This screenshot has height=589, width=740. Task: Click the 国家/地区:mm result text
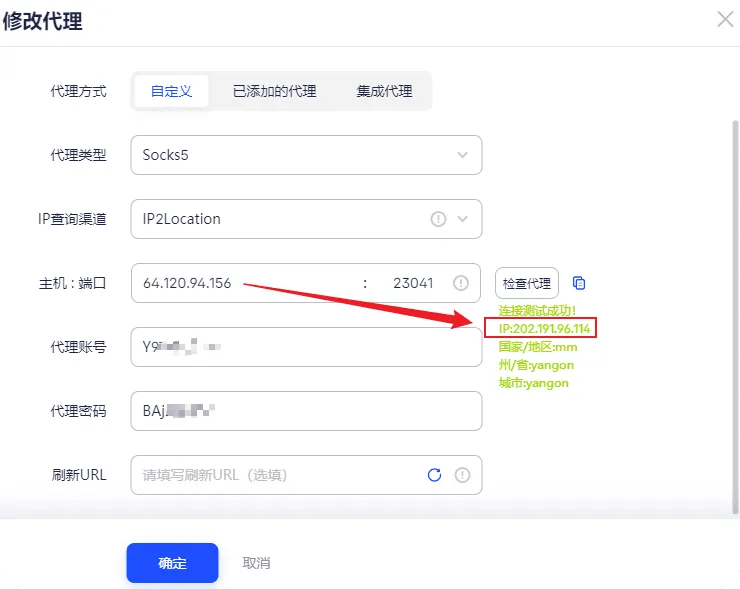click(538, 347)
